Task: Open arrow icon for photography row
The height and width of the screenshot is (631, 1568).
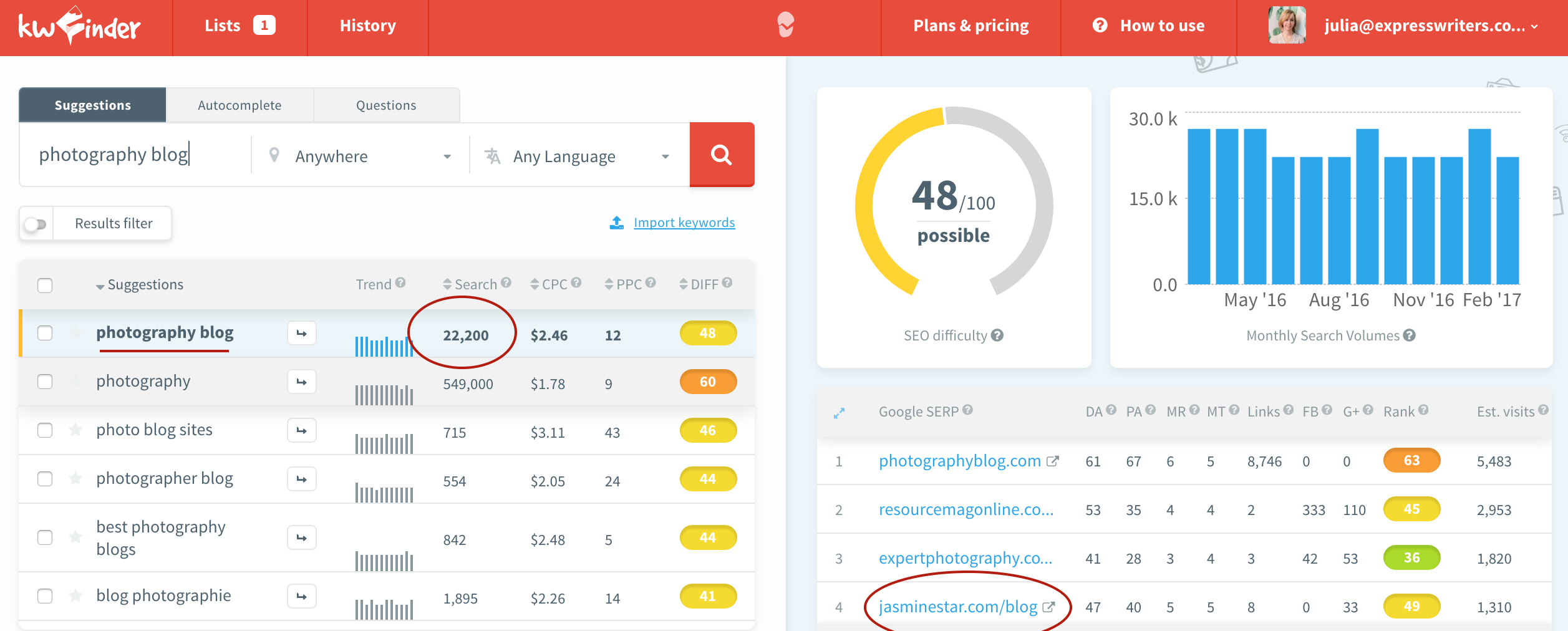Action: tap(302, 382)
